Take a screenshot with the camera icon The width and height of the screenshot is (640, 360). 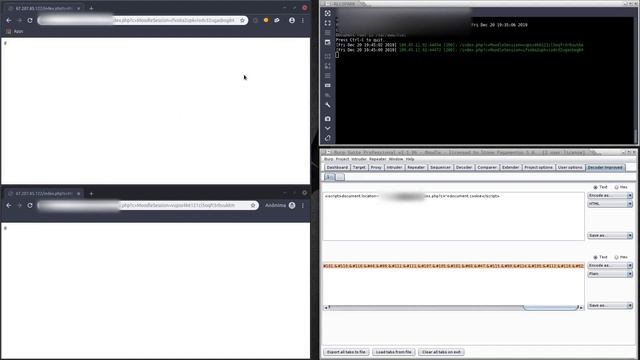(x=328, y=119)
